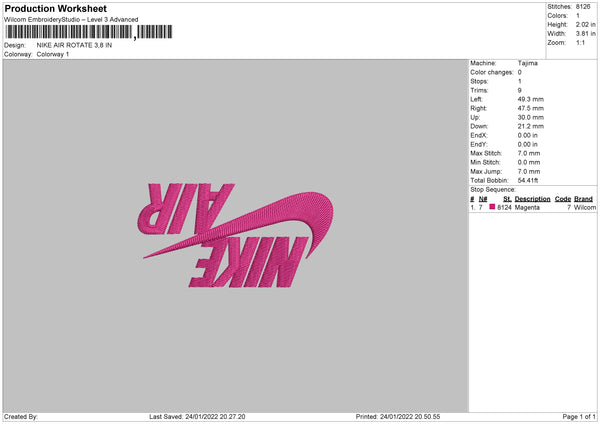Click the Up value '30.0 mm'
600x424 pixels.
(531, 117)
